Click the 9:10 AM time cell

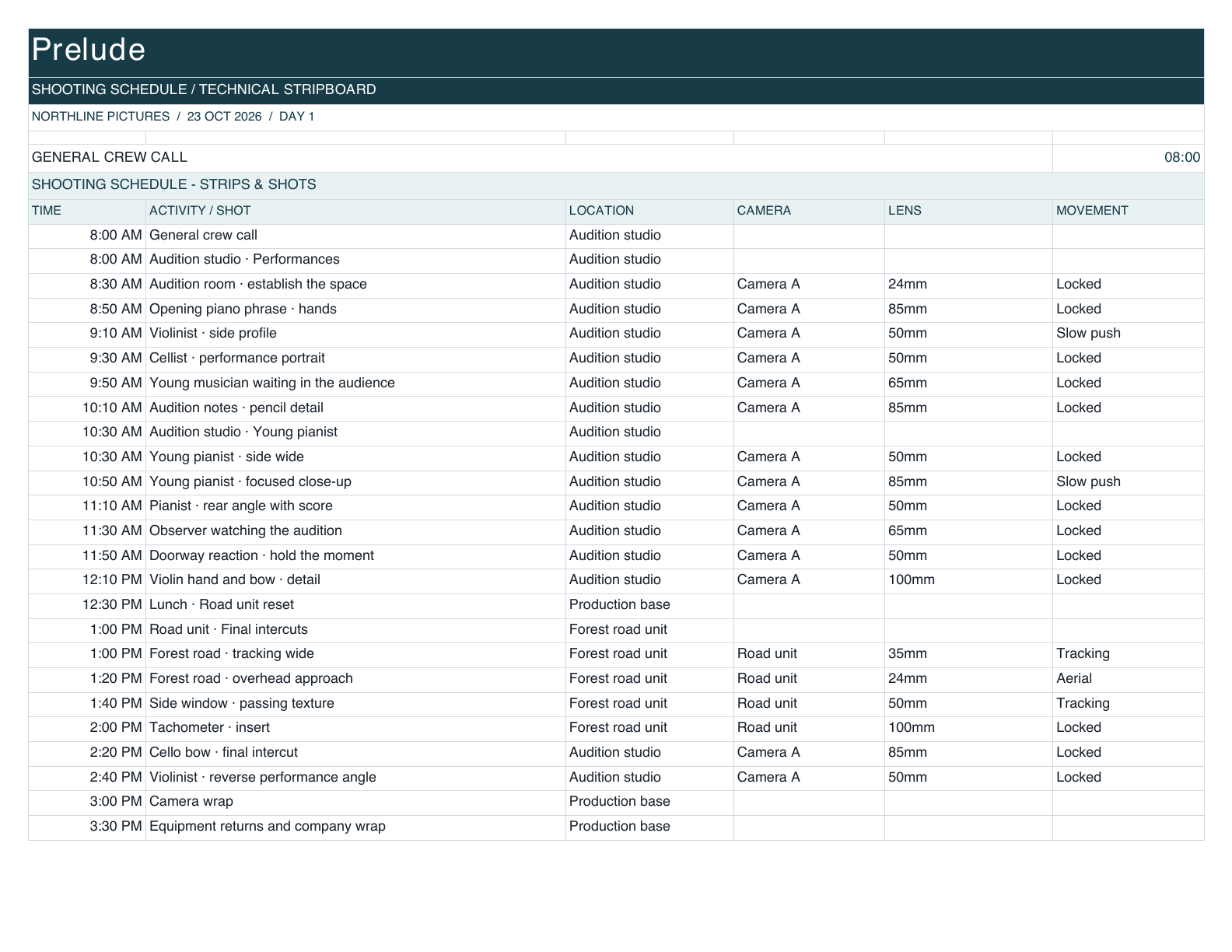(87, 334)
